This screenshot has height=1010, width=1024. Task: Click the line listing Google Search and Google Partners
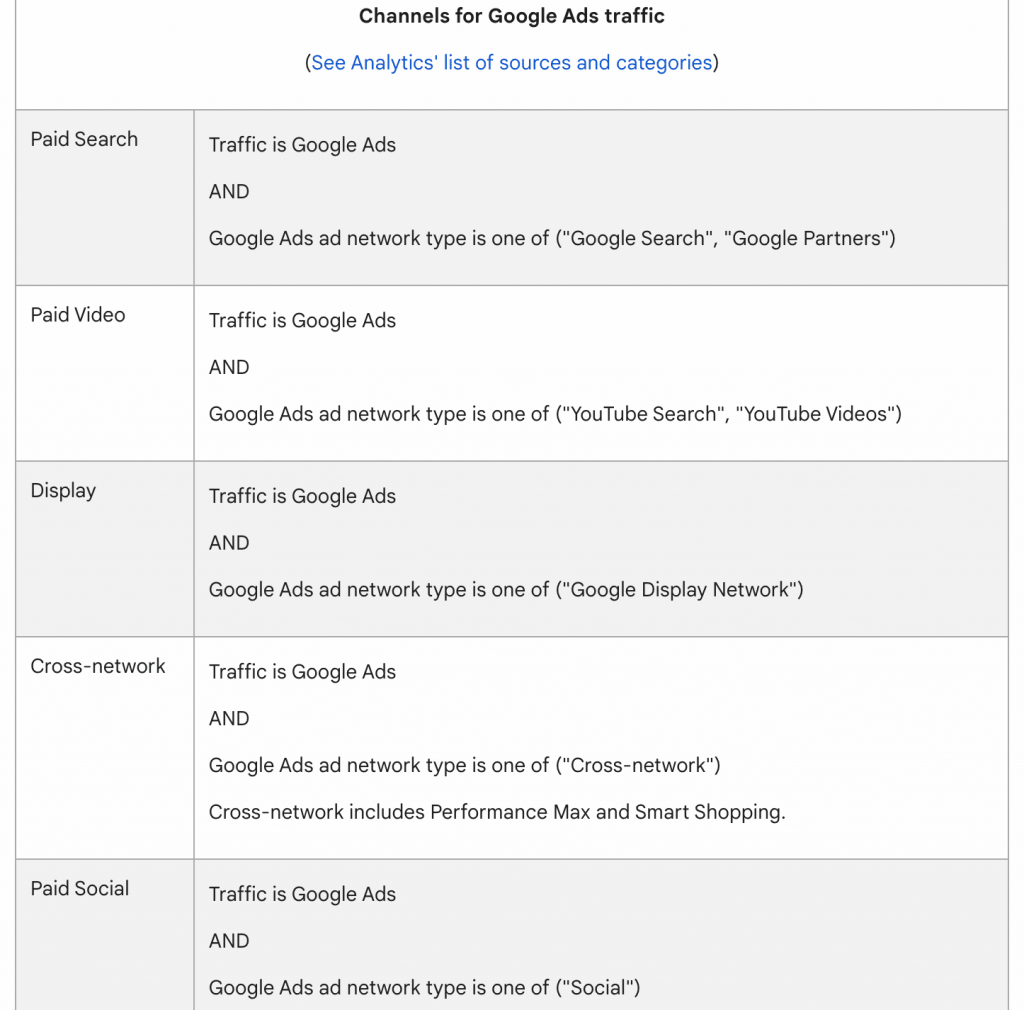[552, 239]
